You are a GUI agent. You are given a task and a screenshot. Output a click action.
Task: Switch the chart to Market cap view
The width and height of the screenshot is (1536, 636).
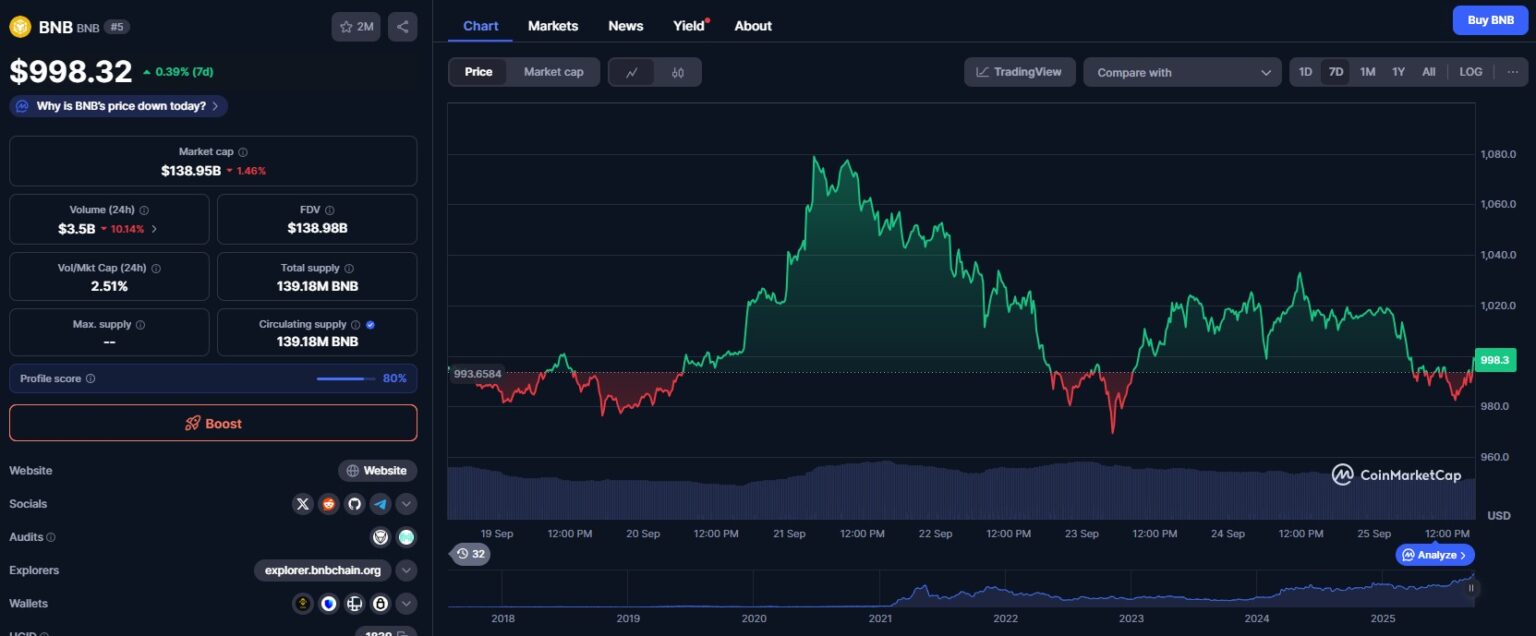pyautogui.click(x=554, y=71)
